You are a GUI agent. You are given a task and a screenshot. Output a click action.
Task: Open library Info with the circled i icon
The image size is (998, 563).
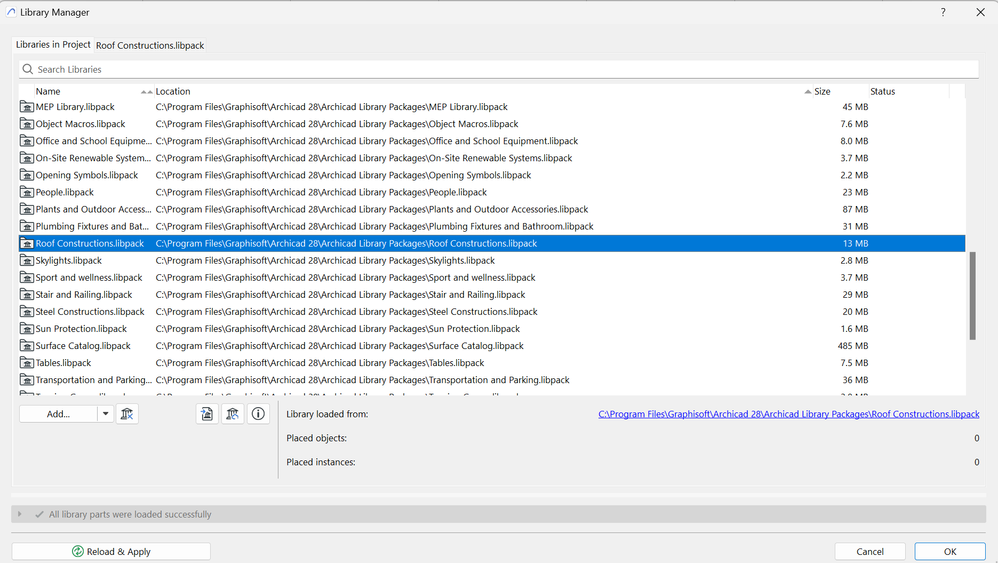coord(258,414)
